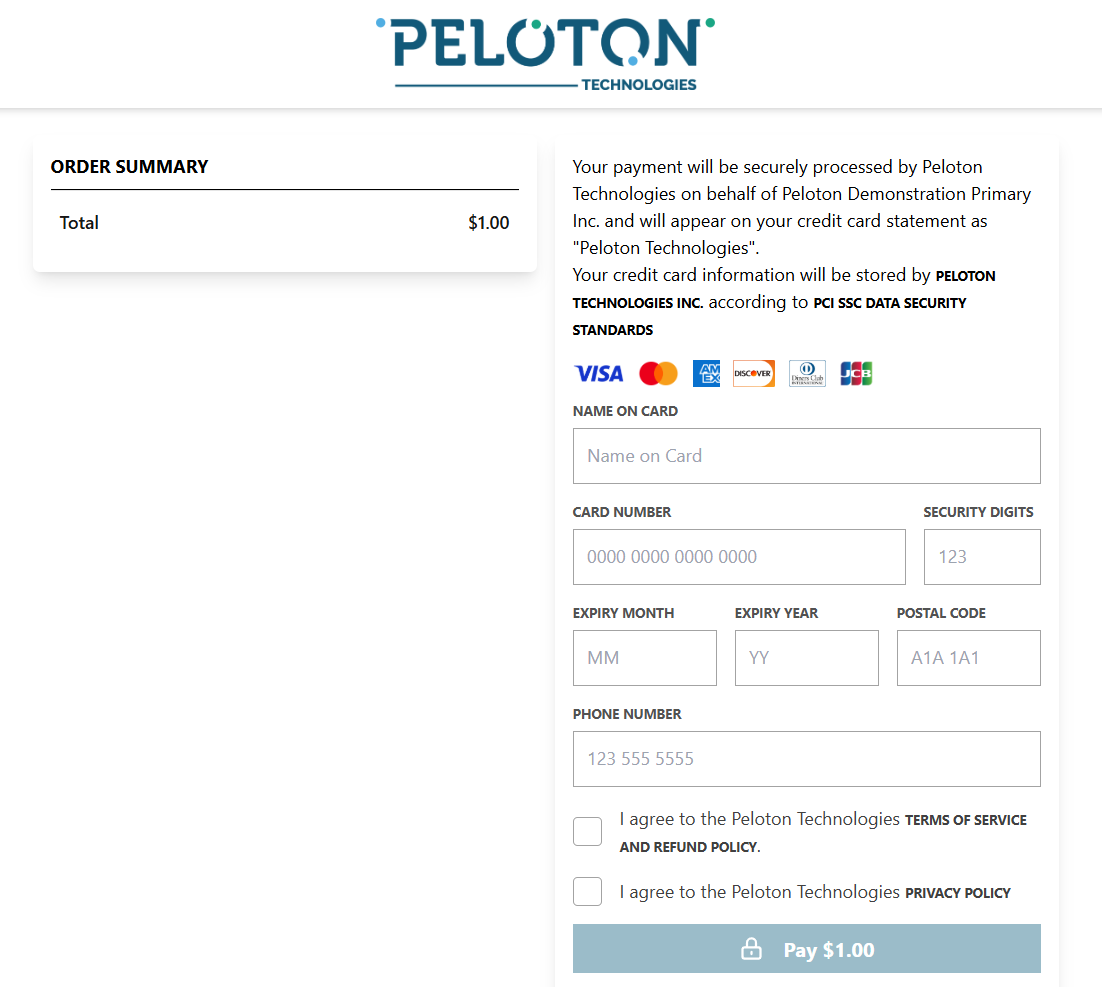
Task: Click the Discover card logo
Action: [x=753, y=374]
